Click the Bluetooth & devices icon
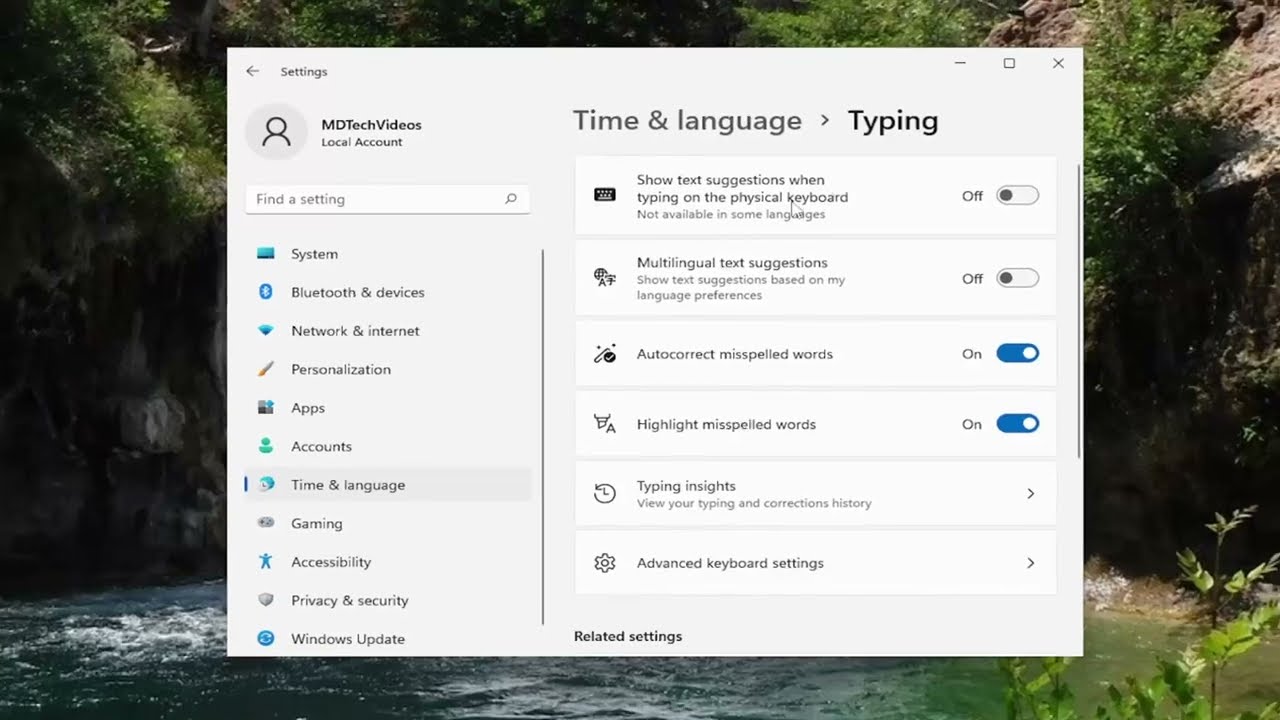 [x=266, y=292]
